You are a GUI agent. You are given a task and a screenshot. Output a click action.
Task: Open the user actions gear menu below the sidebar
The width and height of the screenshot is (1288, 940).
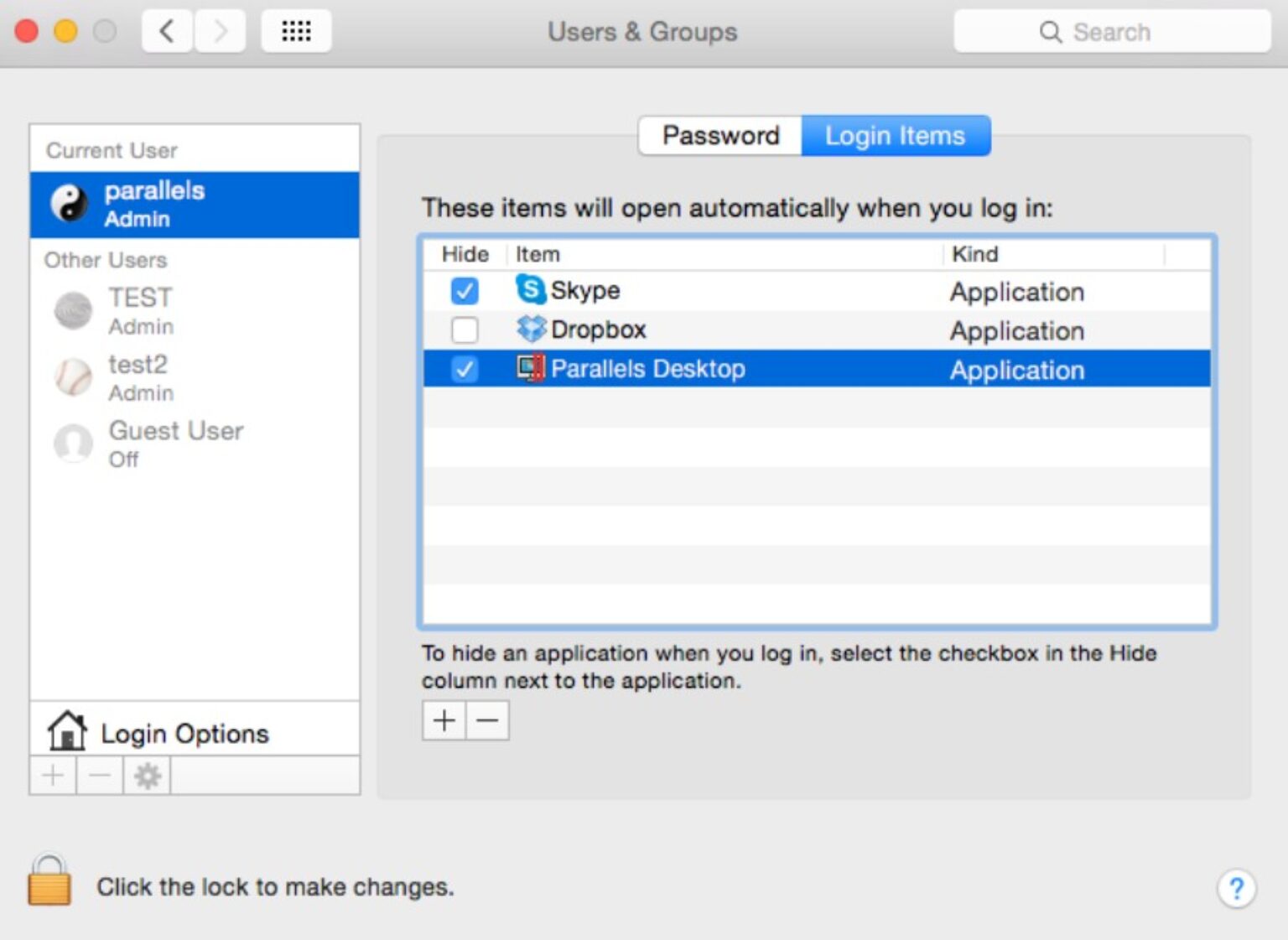point(147,775)
